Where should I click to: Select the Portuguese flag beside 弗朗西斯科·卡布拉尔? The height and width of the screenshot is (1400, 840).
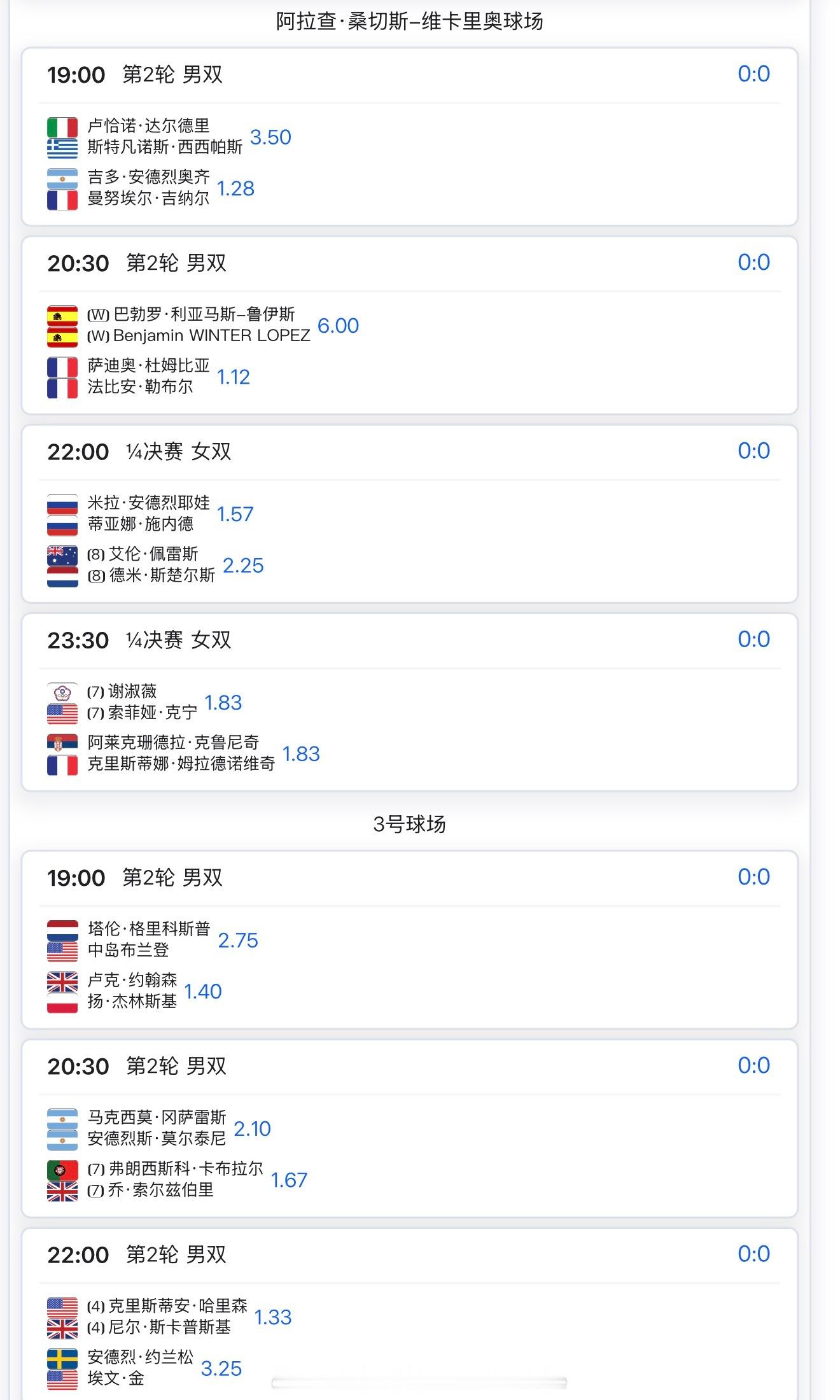[62, 1170]
